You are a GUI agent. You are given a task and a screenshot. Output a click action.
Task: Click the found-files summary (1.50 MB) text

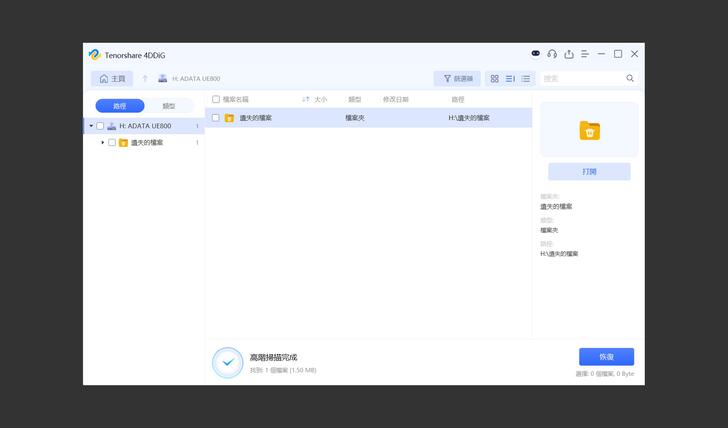point(283,370)
